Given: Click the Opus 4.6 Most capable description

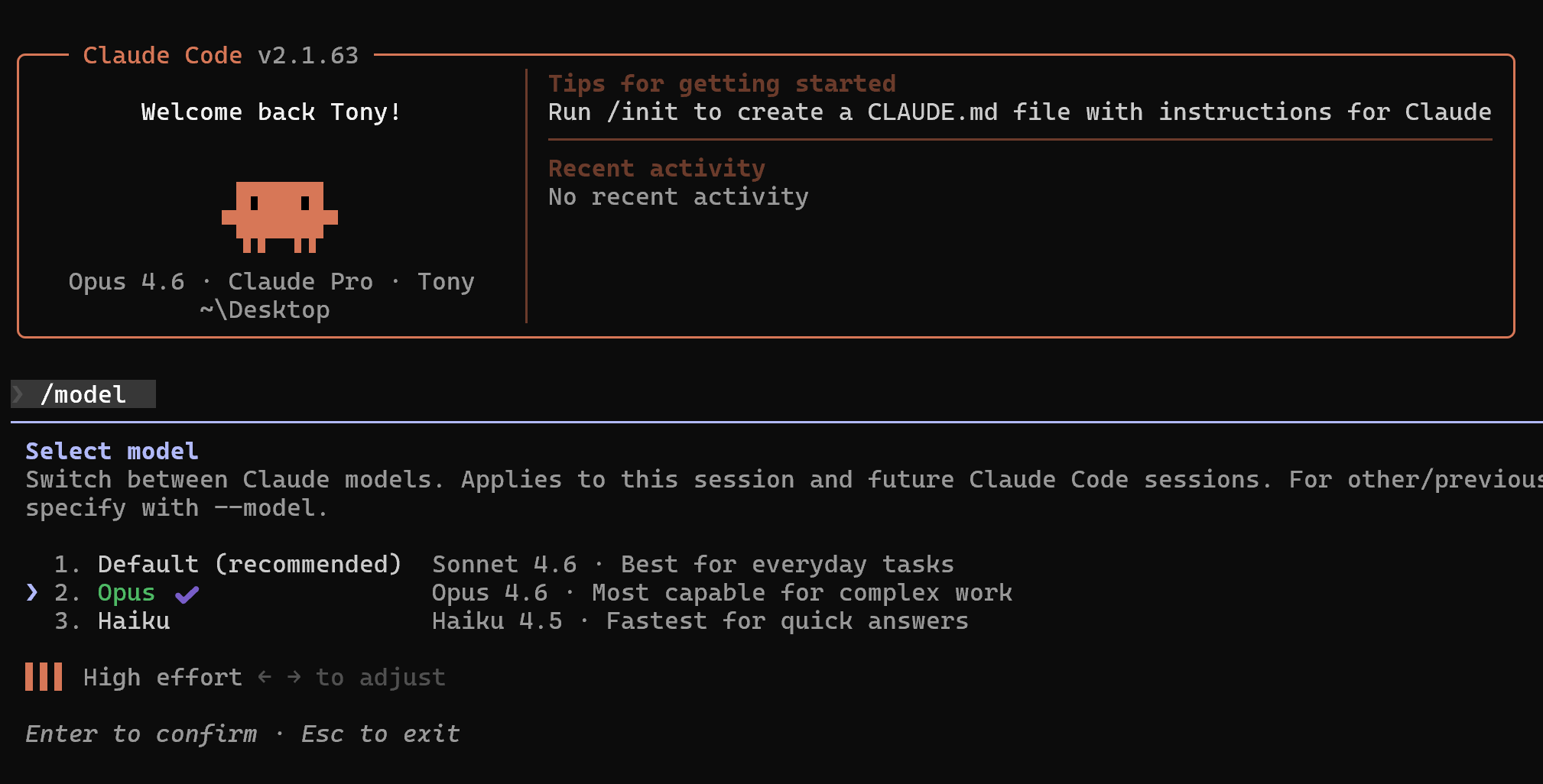Looking at the screenshot, I should tap(721, 593).
